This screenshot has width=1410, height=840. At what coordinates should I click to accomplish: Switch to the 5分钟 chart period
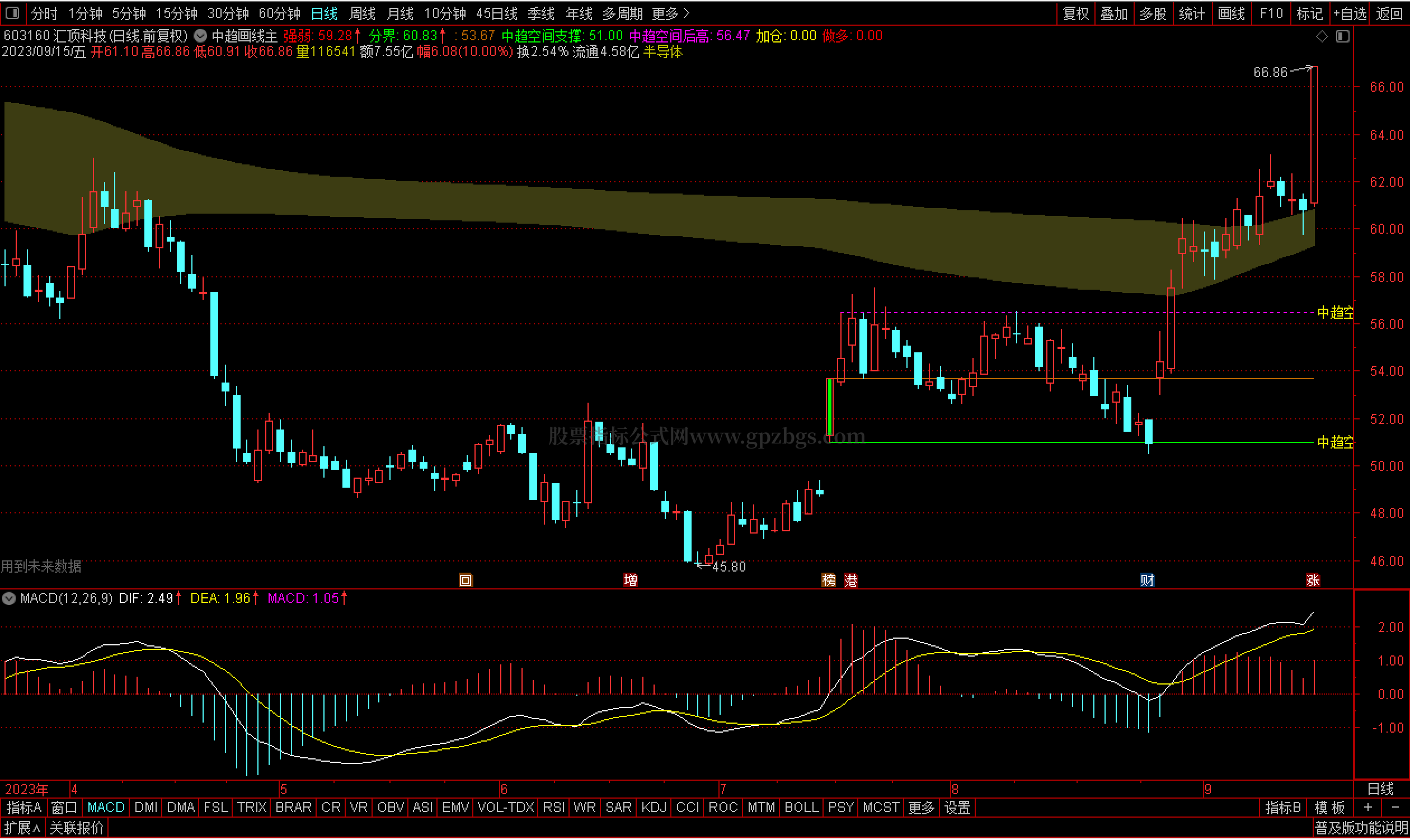coord(129,13)
